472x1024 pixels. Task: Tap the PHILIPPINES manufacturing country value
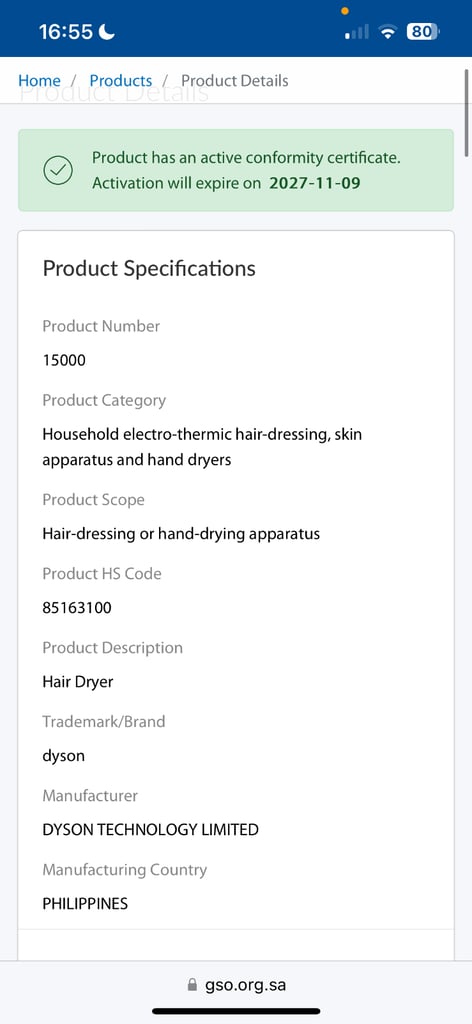coord(85,904)
